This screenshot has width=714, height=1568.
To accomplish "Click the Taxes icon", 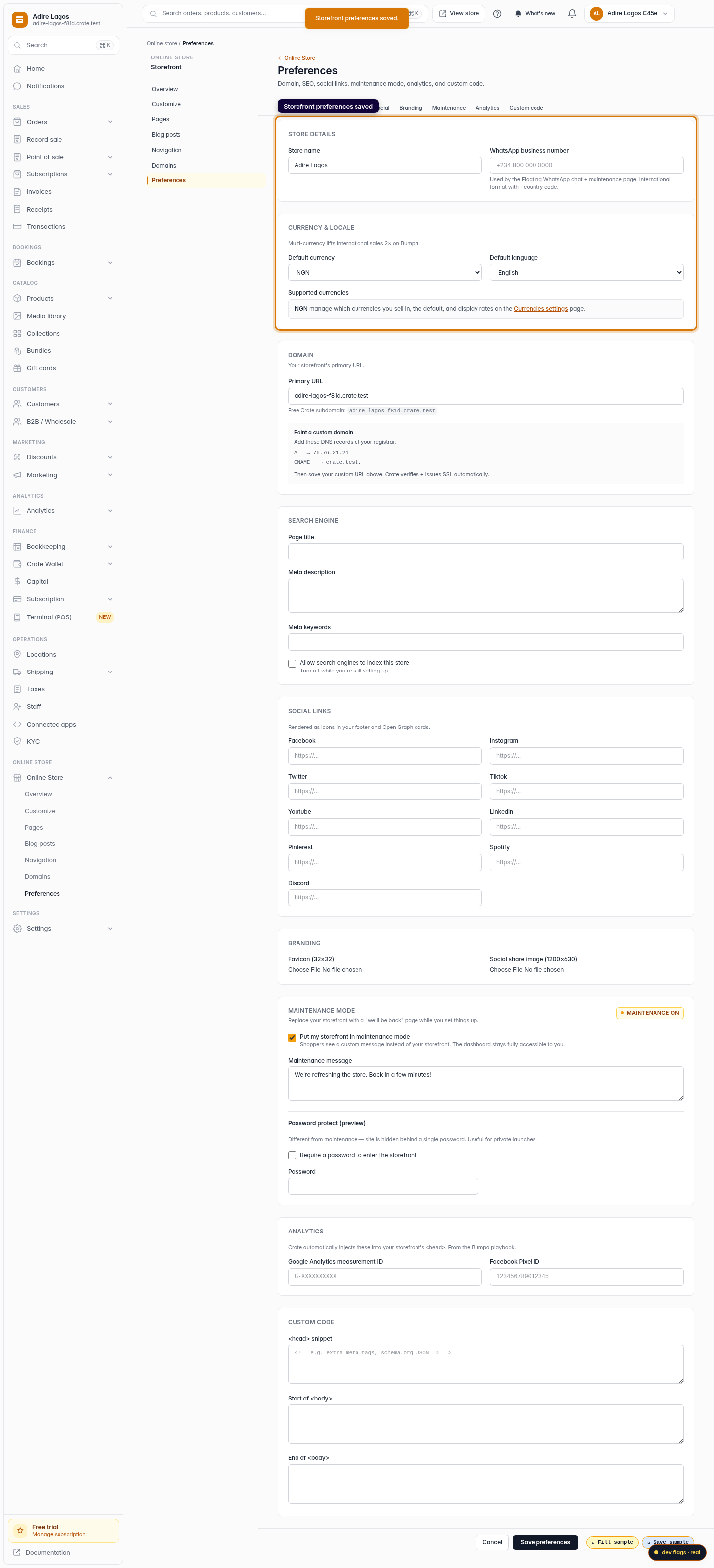I will pos(17,689).
